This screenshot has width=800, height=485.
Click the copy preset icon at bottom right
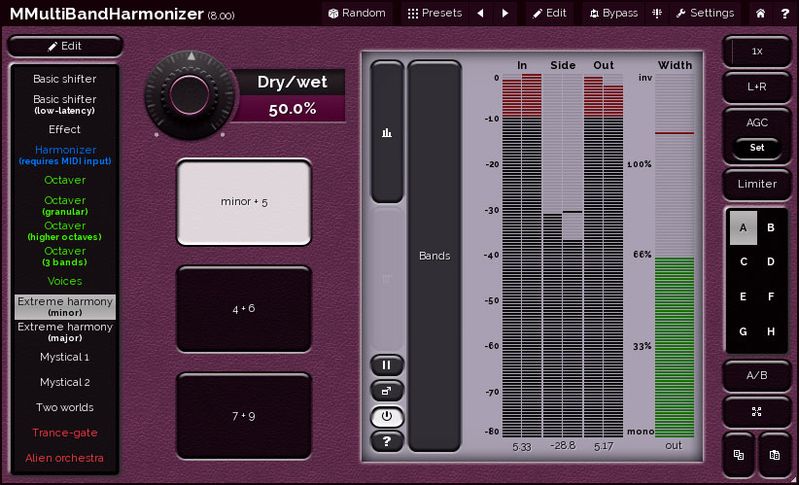(x=739, y=454)
